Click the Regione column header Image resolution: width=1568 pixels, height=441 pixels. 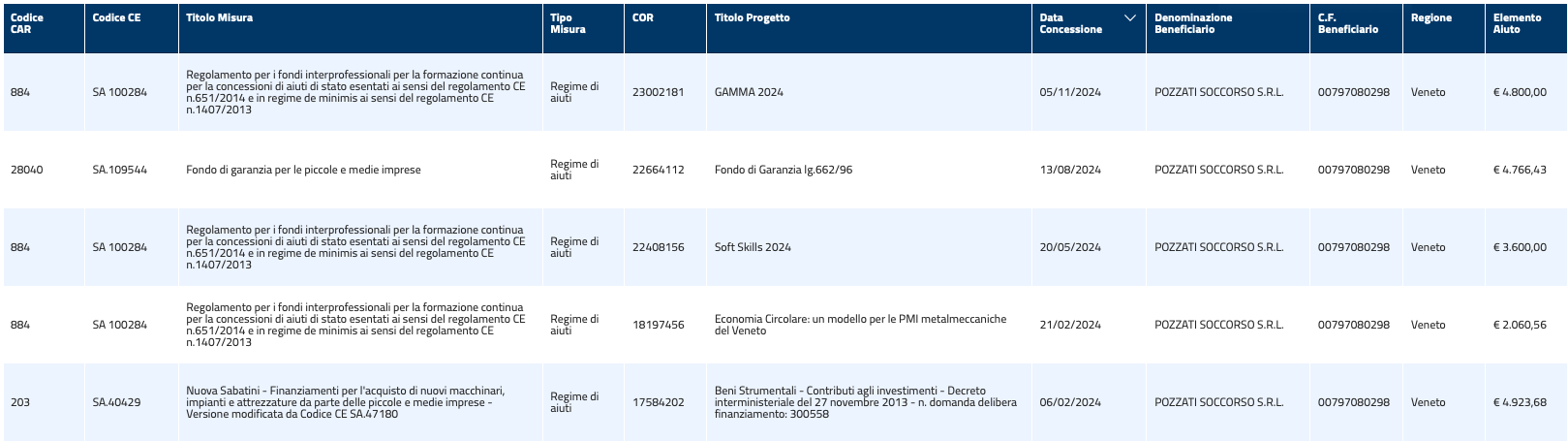point(1430,17)
